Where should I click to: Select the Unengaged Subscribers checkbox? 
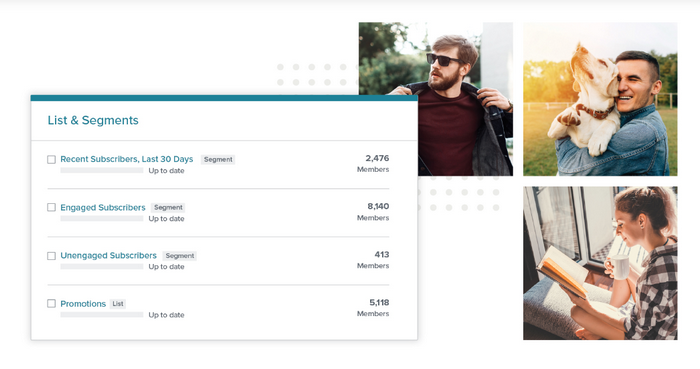51,256
